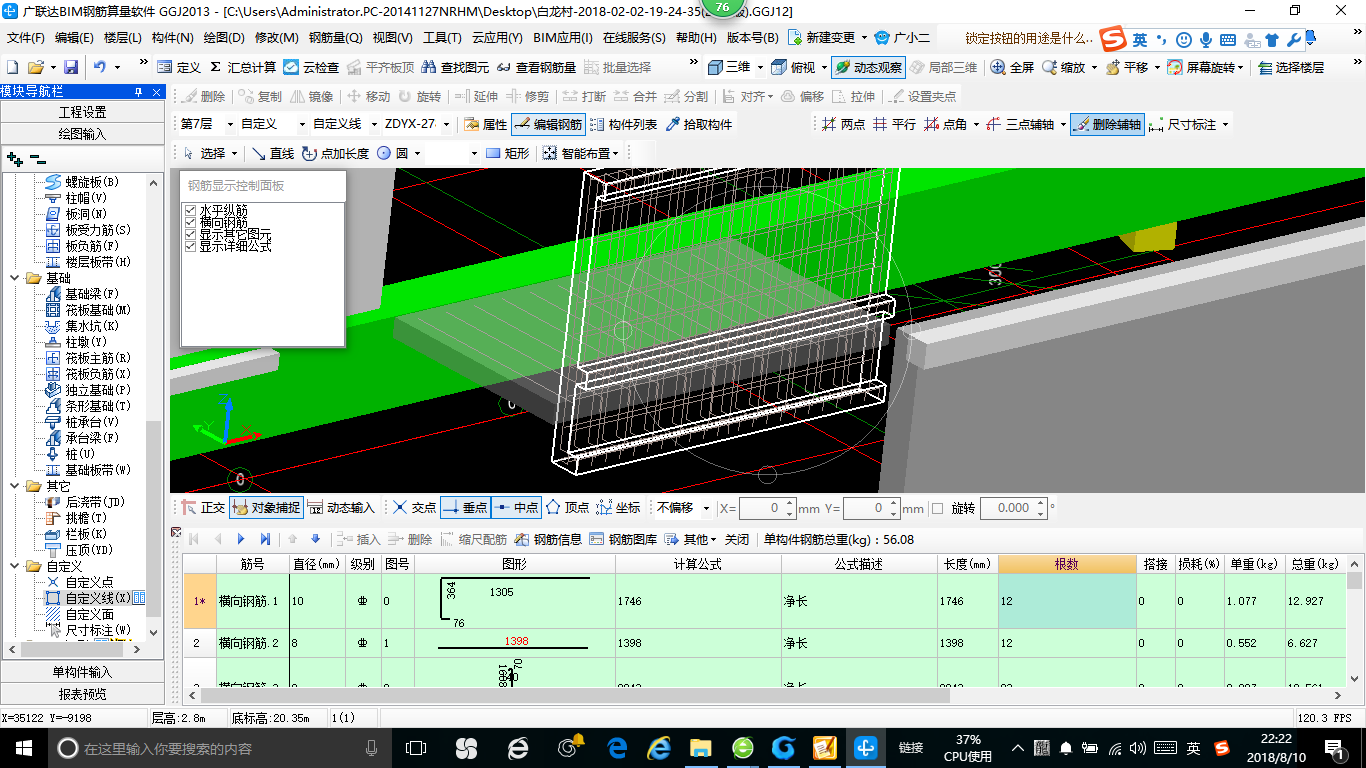Click 关闭 in rebar toolbar
Image resolution: width=1366 pixels, height=768 pixels.
click(737, 539)
